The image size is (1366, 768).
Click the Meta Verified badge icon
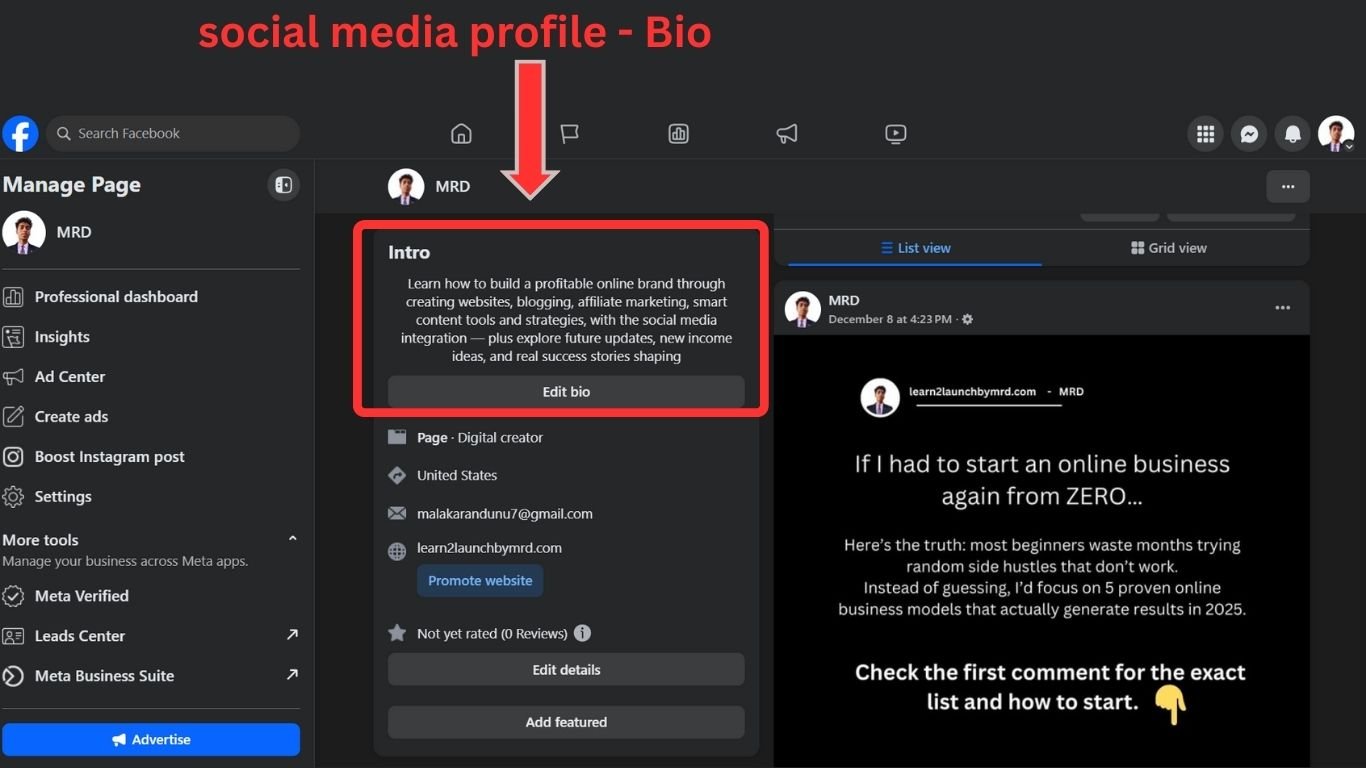coord(13,596)
